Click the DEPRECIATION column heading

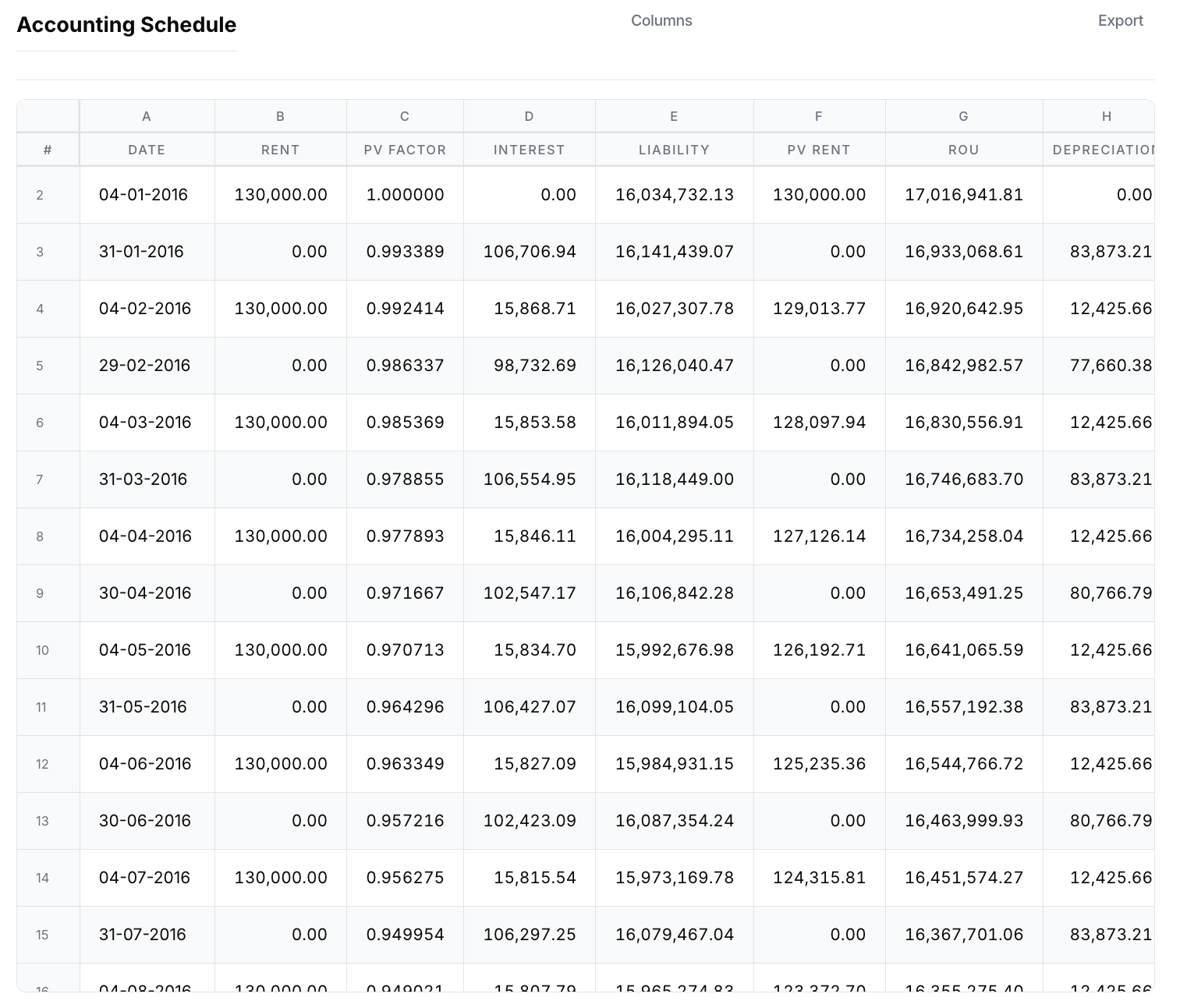coord(1104,150)
